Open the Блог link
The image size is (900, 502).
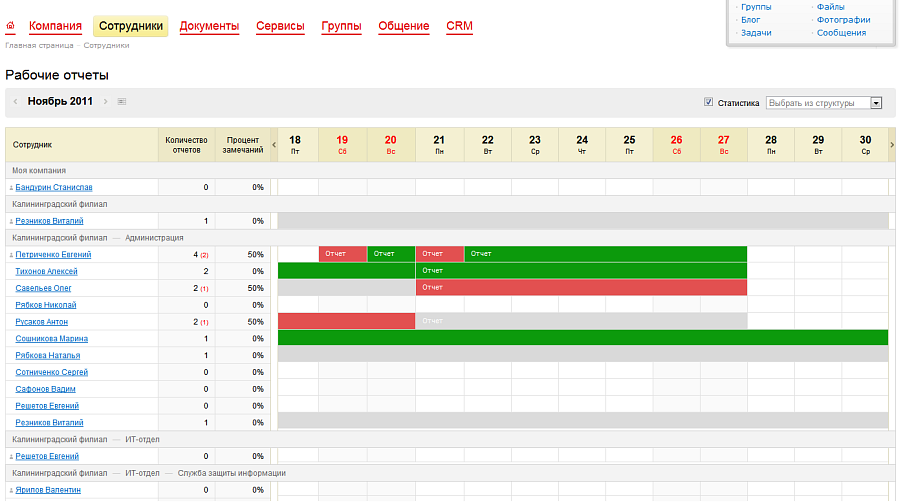point(750,20)
